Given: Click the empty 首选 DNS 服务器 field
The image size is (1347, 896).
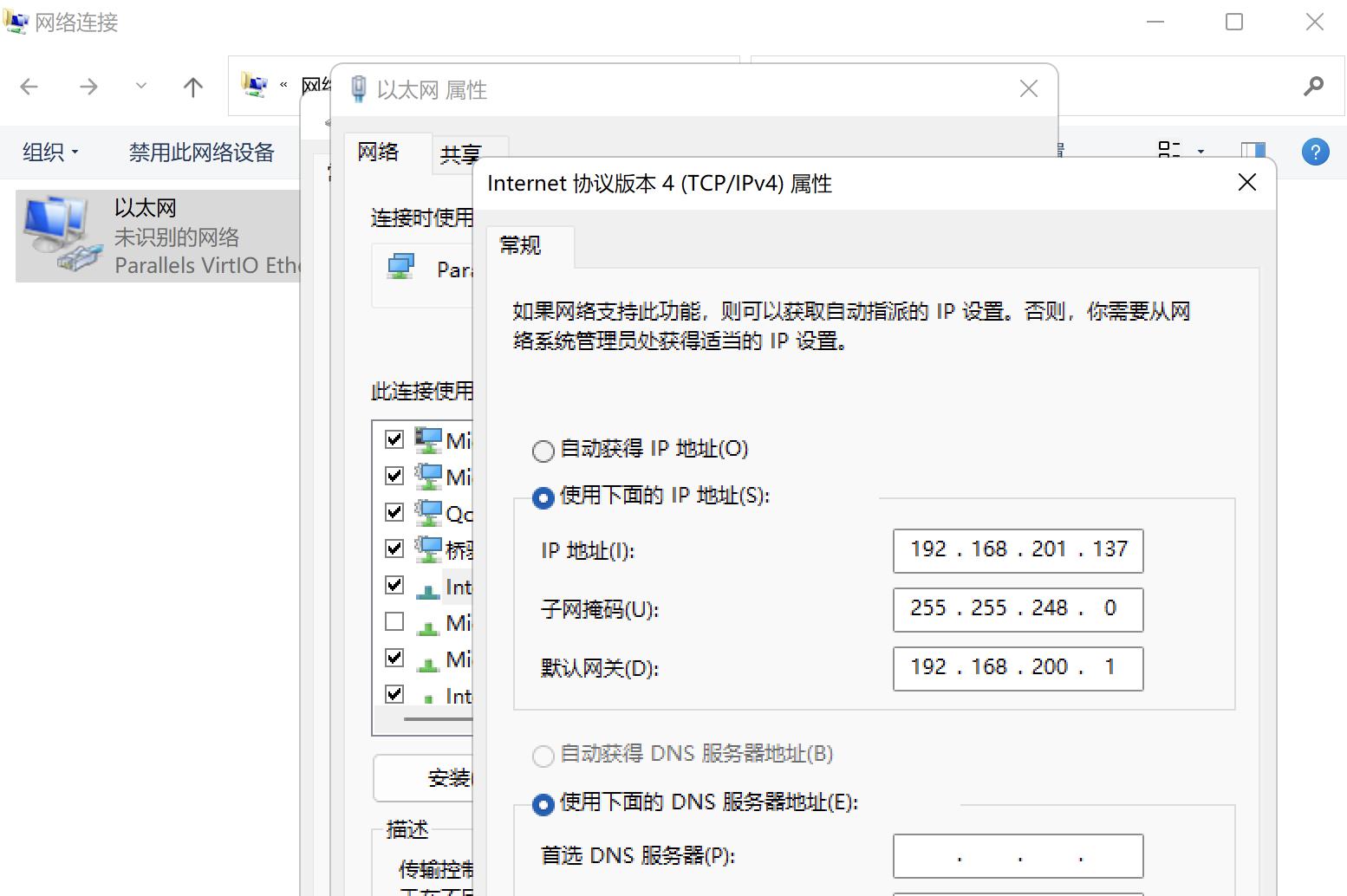Looking at the screenshot, I should point(1018,855).
